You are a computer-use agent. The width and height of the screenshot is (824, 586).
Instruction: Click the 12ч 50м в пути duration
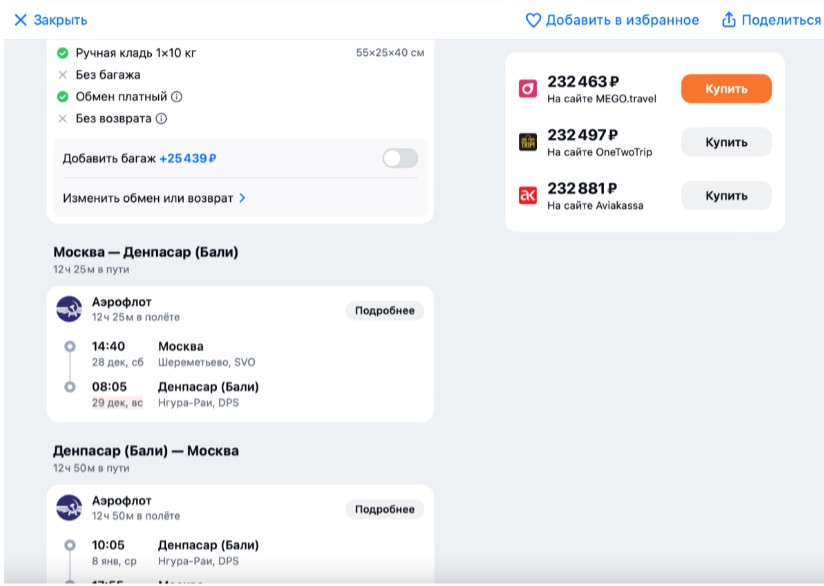tap(91, 468)
